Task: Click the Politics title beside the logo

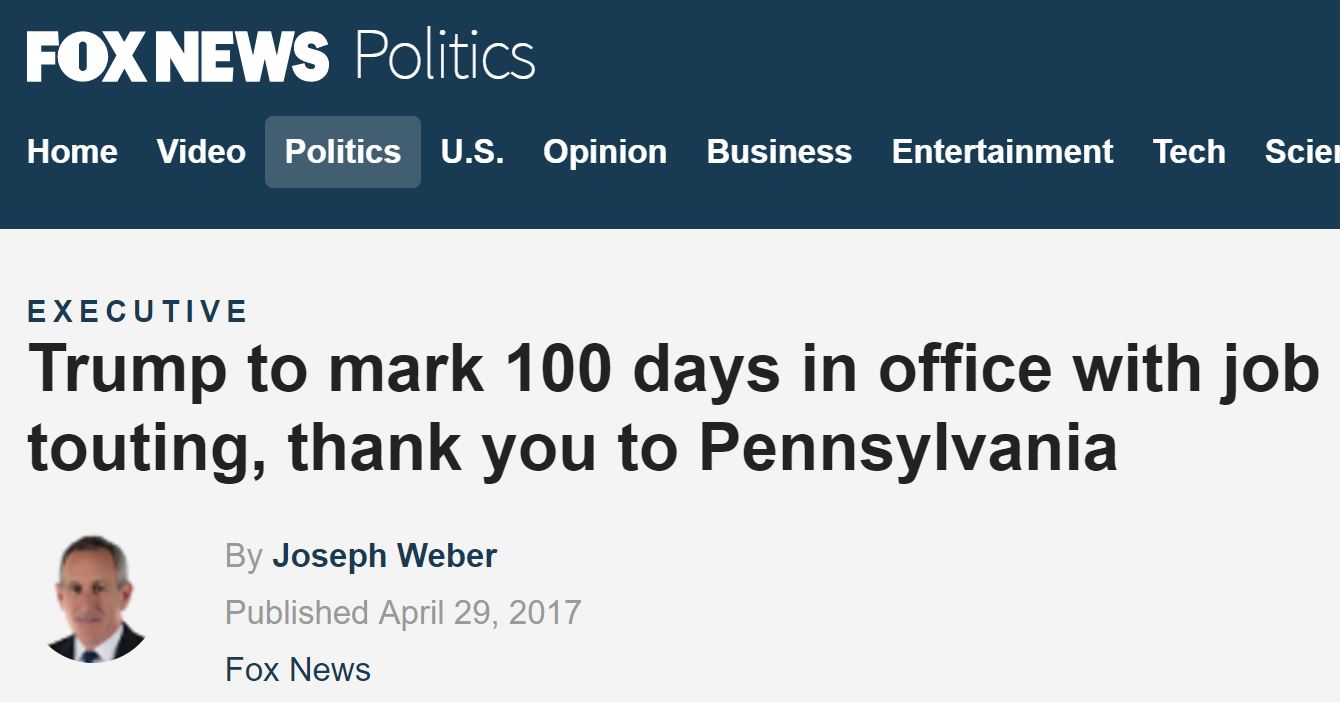Action: (x=445, y=57)
